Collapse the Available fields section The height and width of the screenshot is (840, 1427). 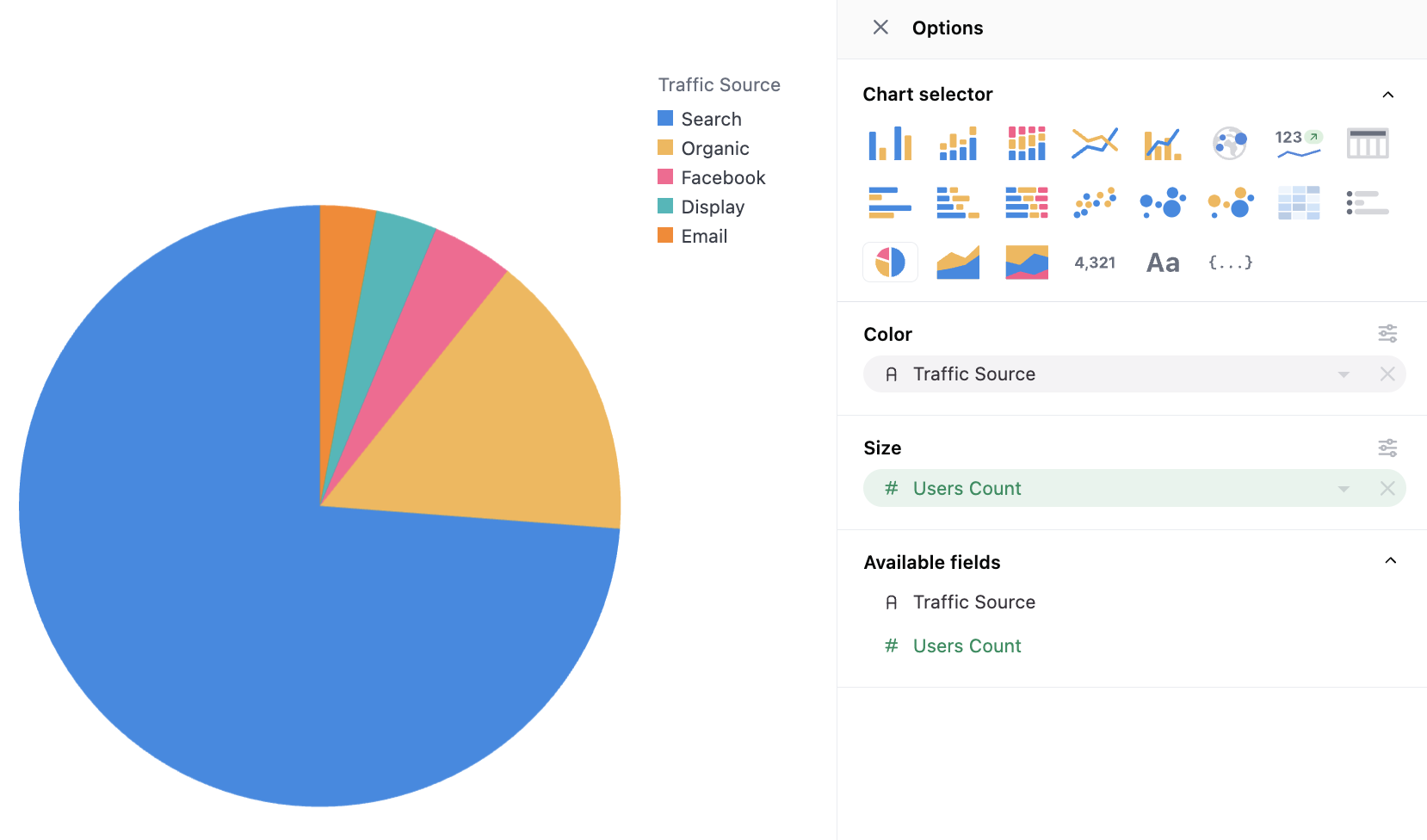coord(1390,561)
